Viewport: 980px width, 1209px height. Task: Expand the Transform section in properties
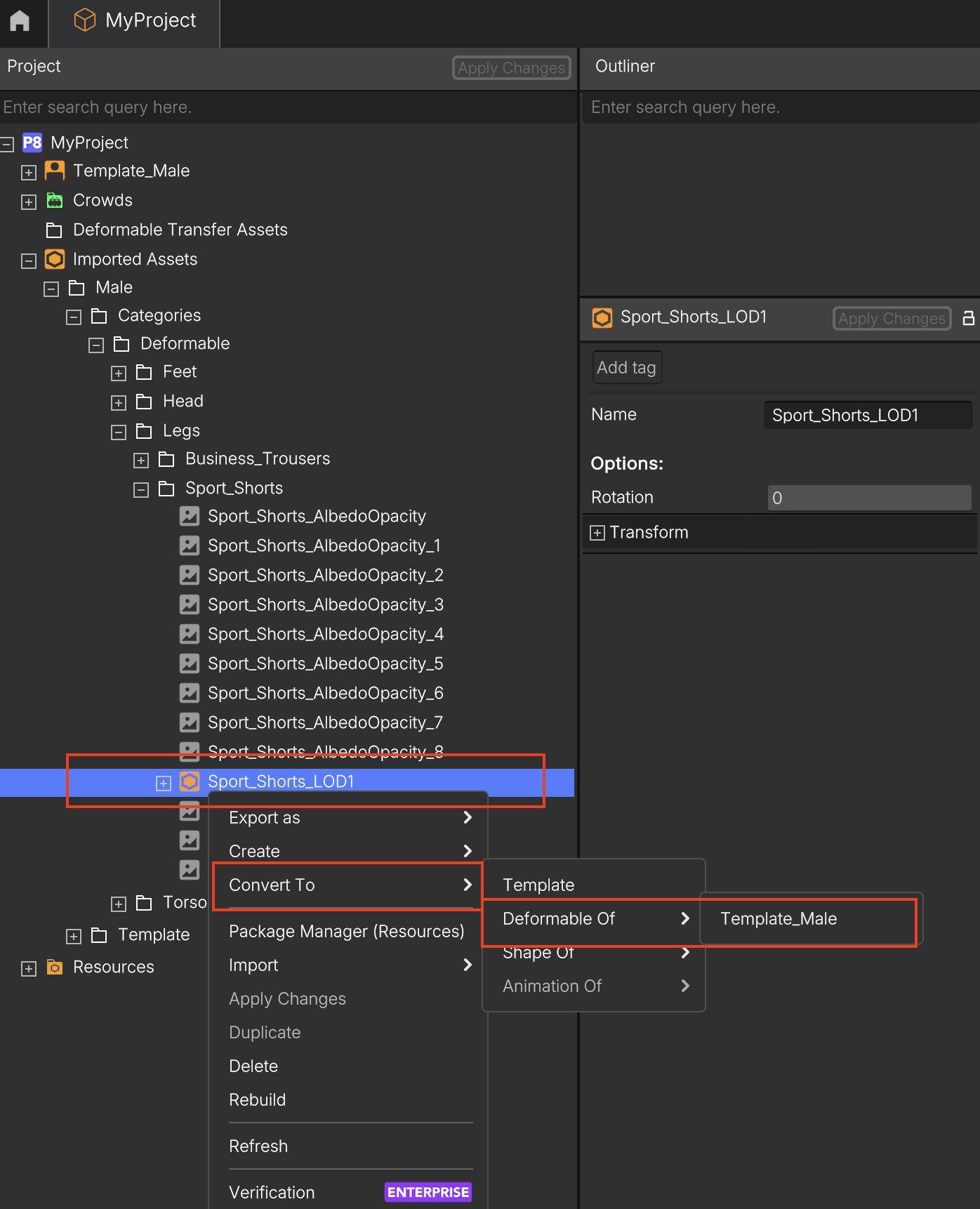click(597, 533)
